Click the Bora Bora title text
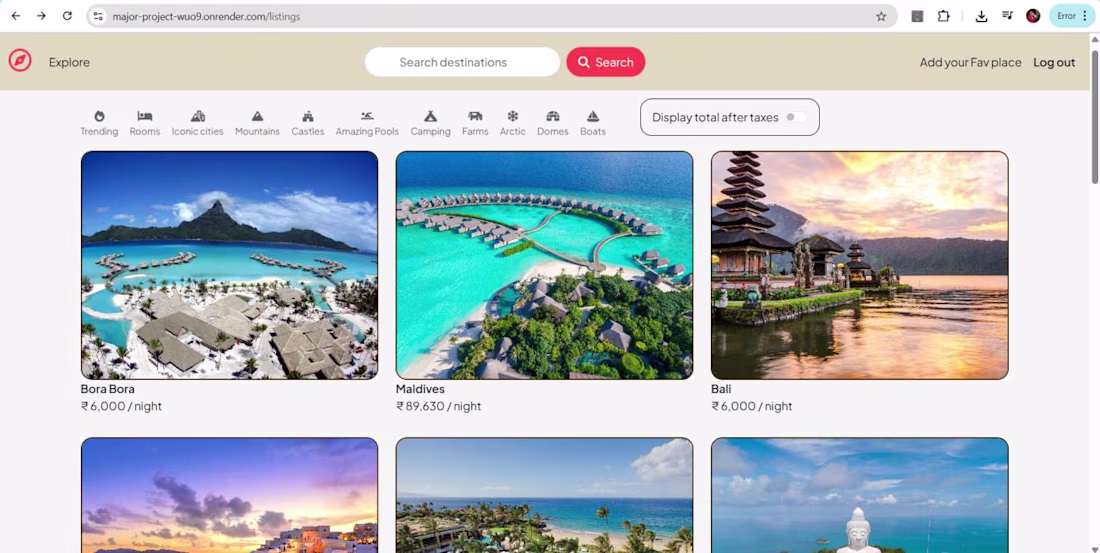The image size is (1100, 553). point(107,389)
